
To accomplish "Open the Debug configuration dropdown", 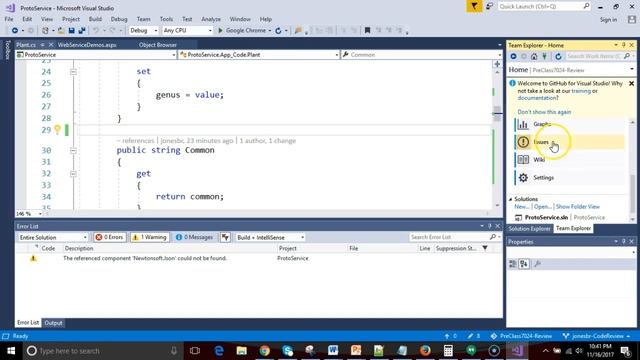I will click(x=143, y=31).
